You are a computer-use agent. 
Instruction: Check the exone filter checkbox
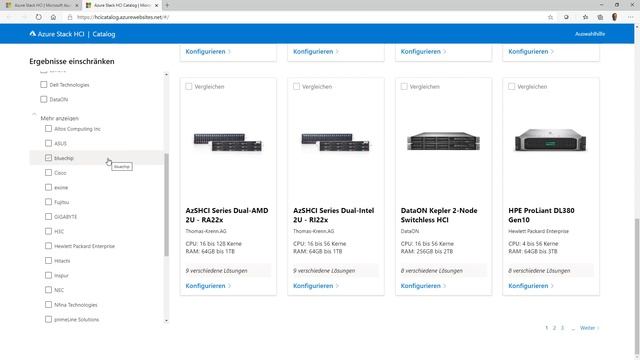49,187
